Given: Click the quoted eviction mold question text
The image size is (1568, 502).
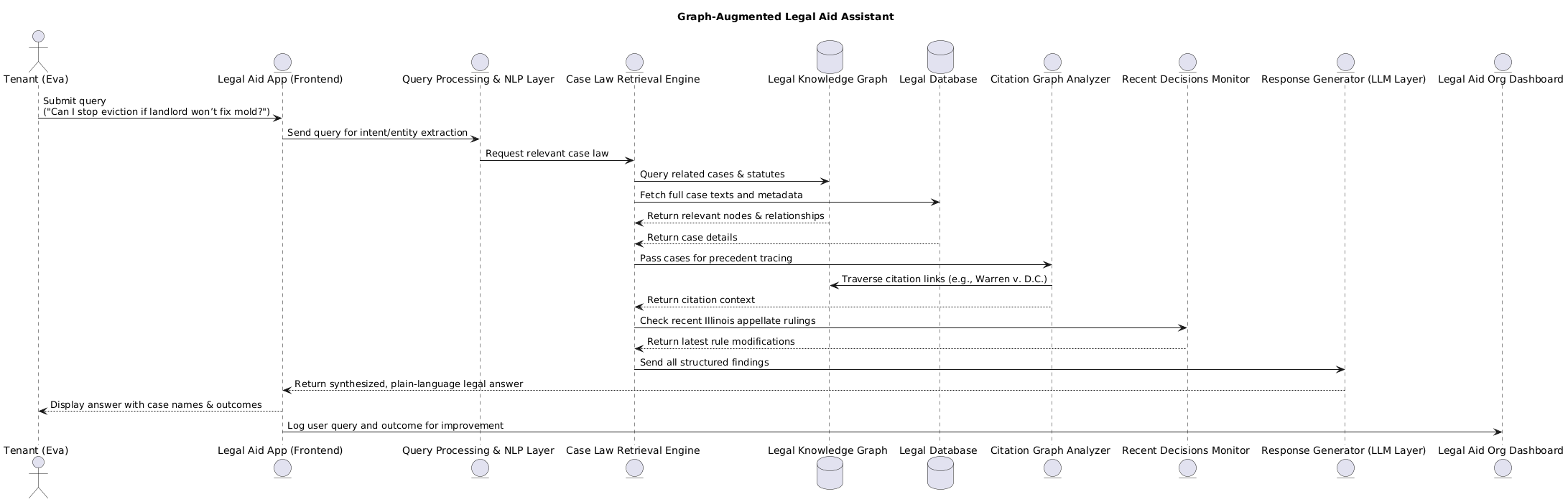Looking at the screenshot, I should pos(157,112).
